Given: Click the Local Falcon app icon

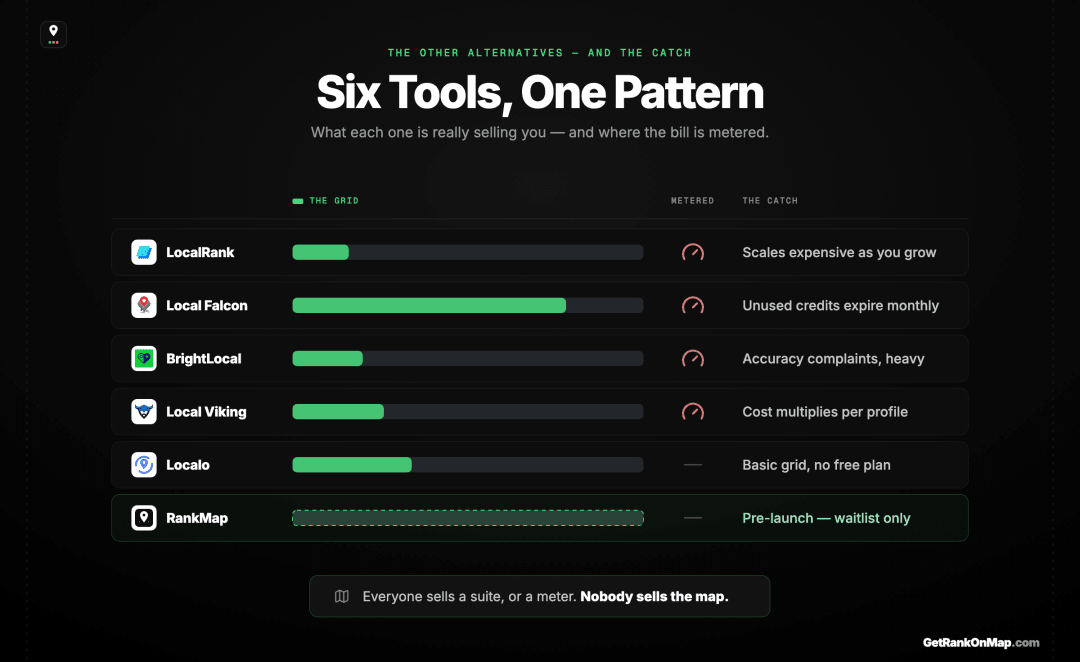Looking at the screenshot, I should pyautogui.click(x=144, y=305).
